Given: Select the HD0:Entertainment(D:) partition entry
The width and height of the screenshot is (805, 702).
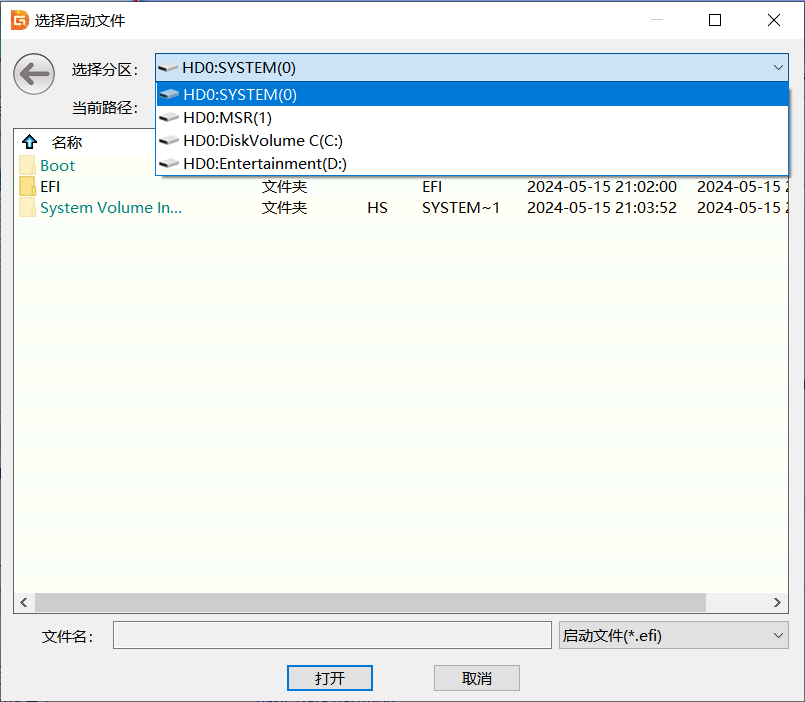Looking at the screenshot, I should point(265,164).
